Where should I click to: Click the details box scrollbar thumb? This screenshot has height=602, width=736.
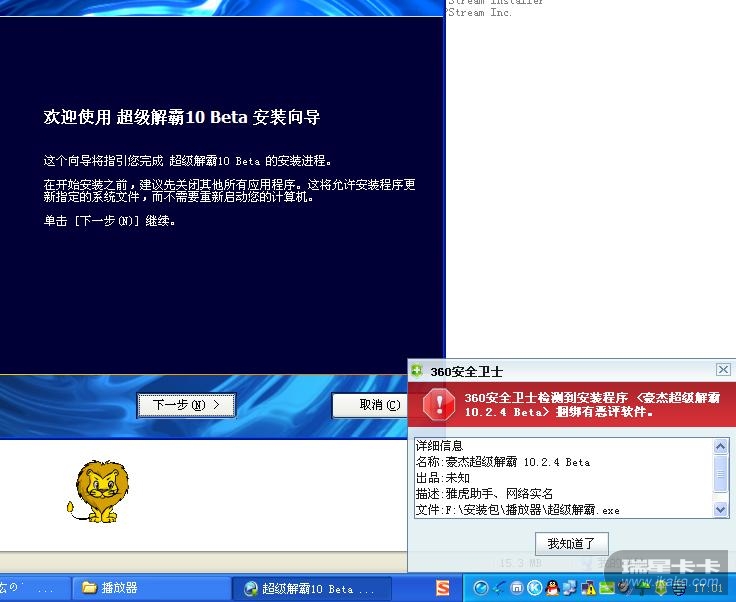721,474
